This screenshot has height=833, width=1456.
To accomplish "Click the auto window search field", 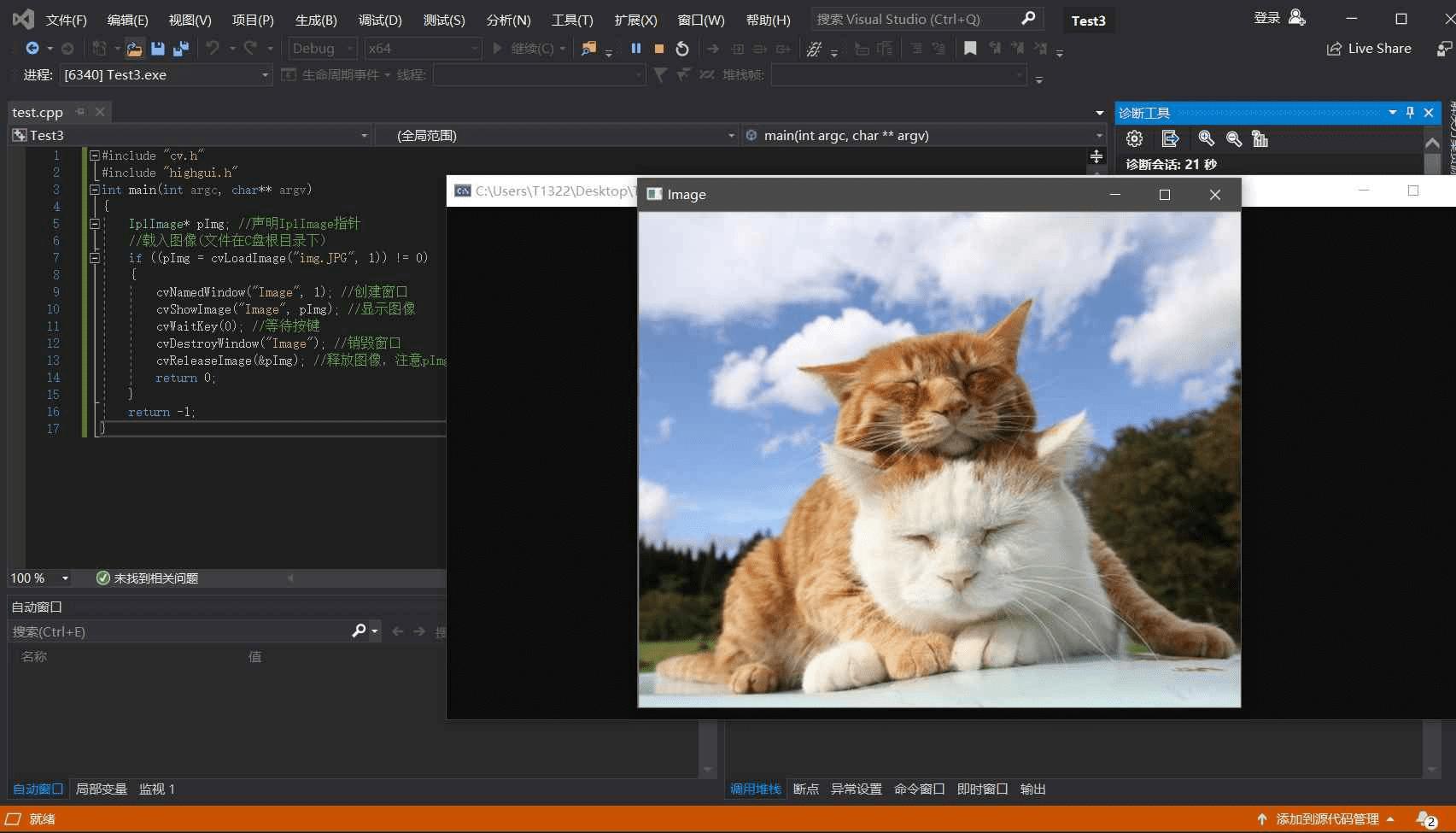I will point(195,631).
